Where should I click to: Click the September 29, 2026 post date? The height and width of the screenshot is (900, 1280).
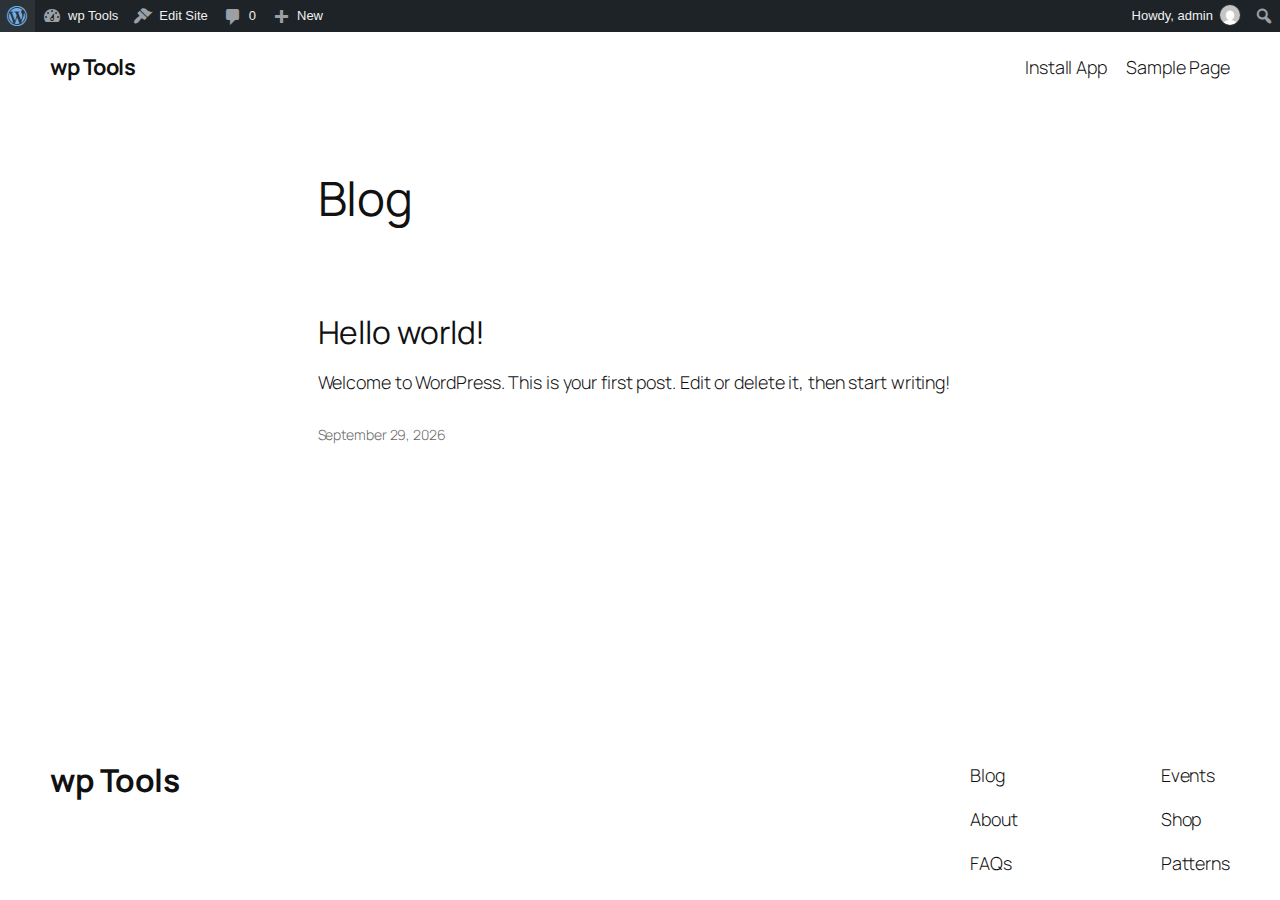(381, 435)
